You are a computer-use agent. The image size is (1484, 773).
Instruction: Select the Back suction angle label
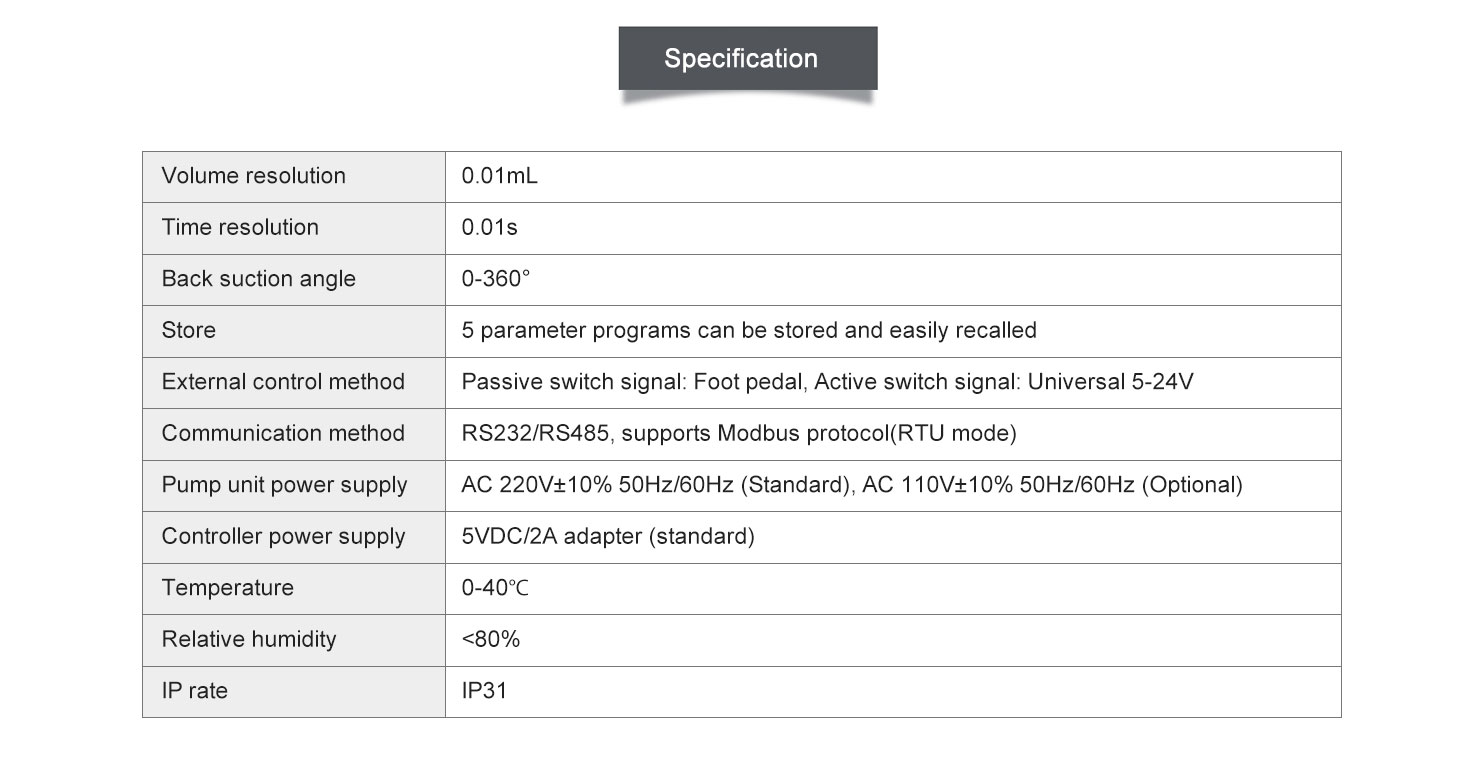point(259,279)
